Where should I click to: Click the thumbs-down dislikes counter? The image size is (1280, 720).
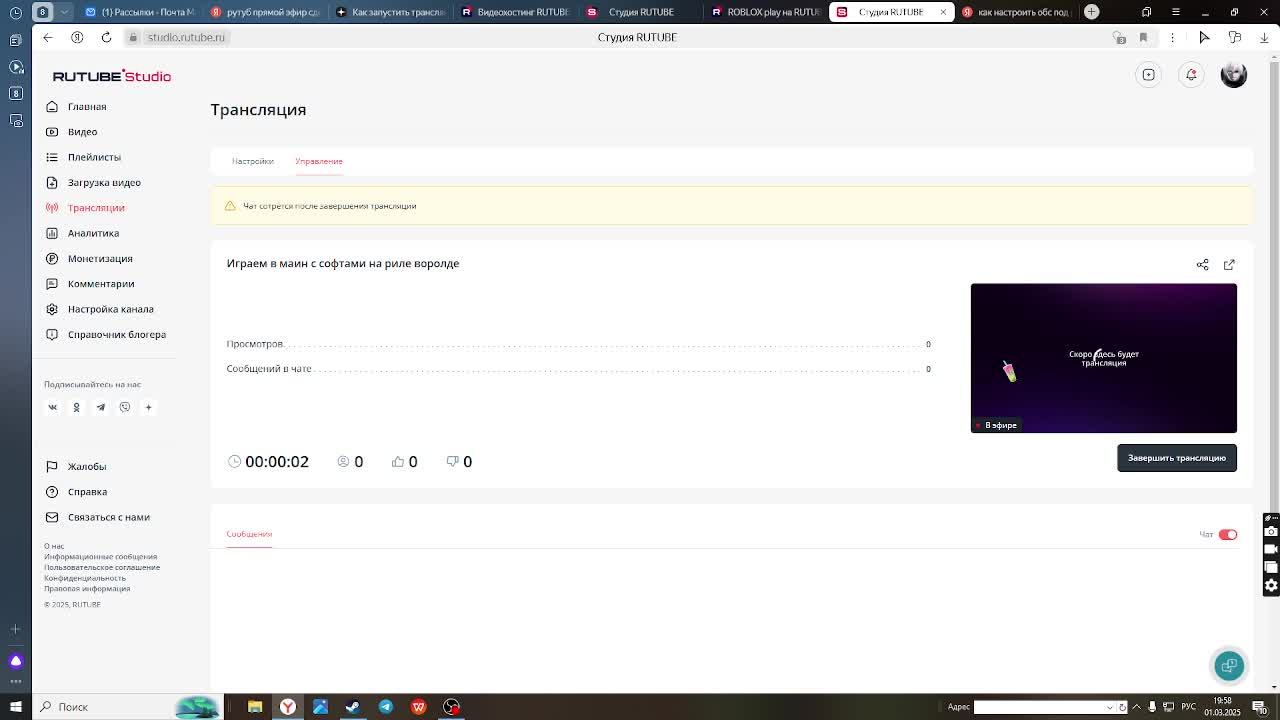coord(459,462)
